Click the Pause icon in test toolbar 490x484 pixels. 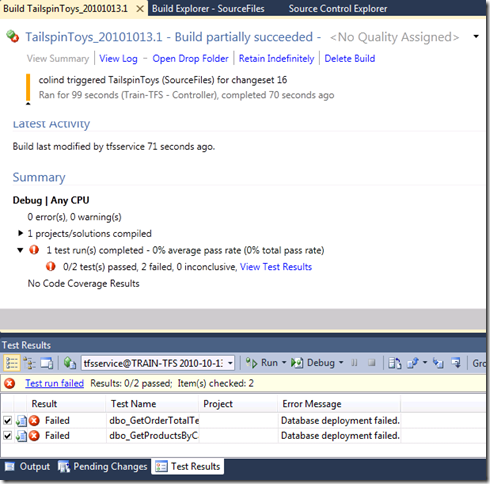tap(354, 363)
